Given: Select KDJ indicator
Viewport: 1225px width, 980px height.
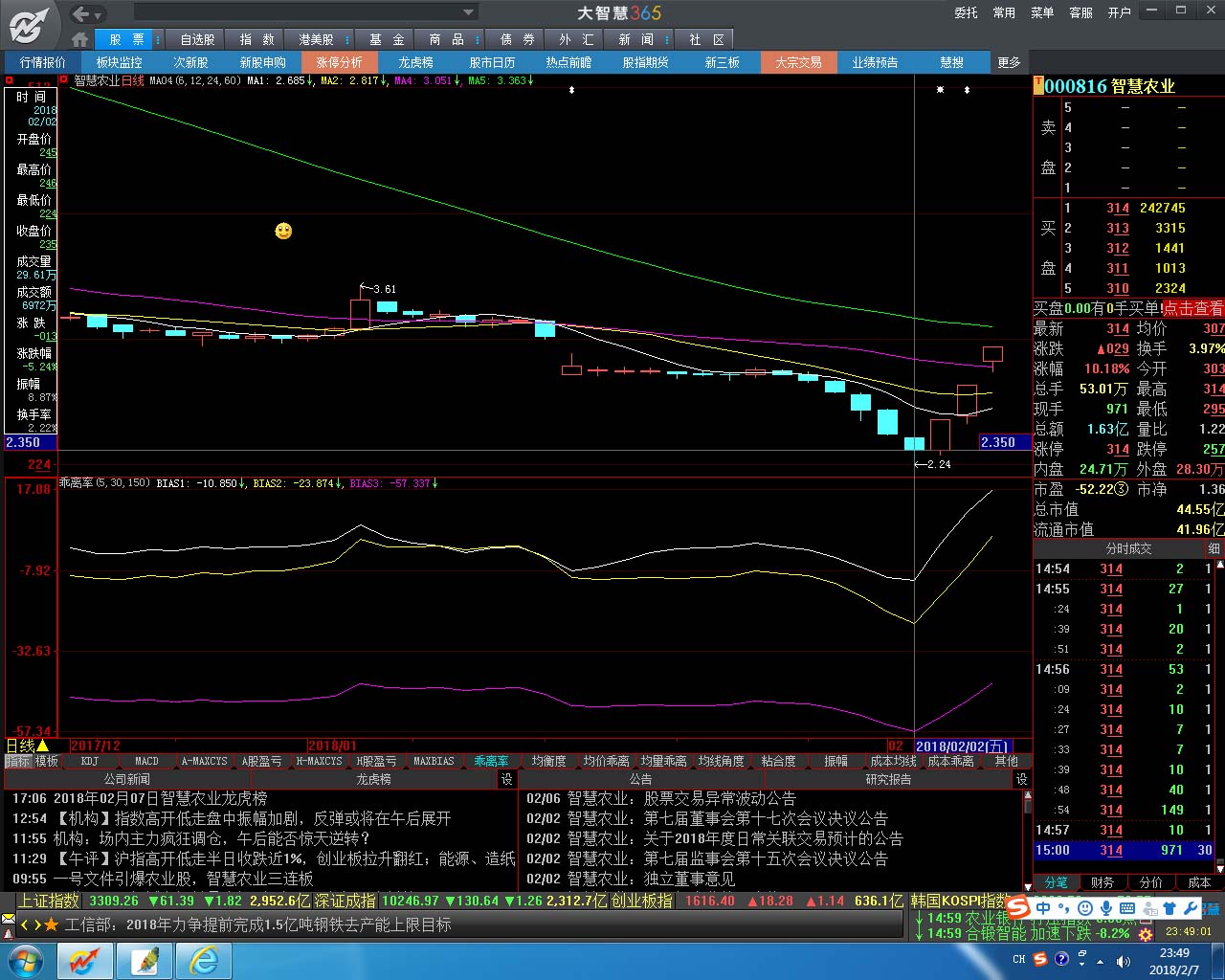Looking at the screenshot, I should coord(90,761).
